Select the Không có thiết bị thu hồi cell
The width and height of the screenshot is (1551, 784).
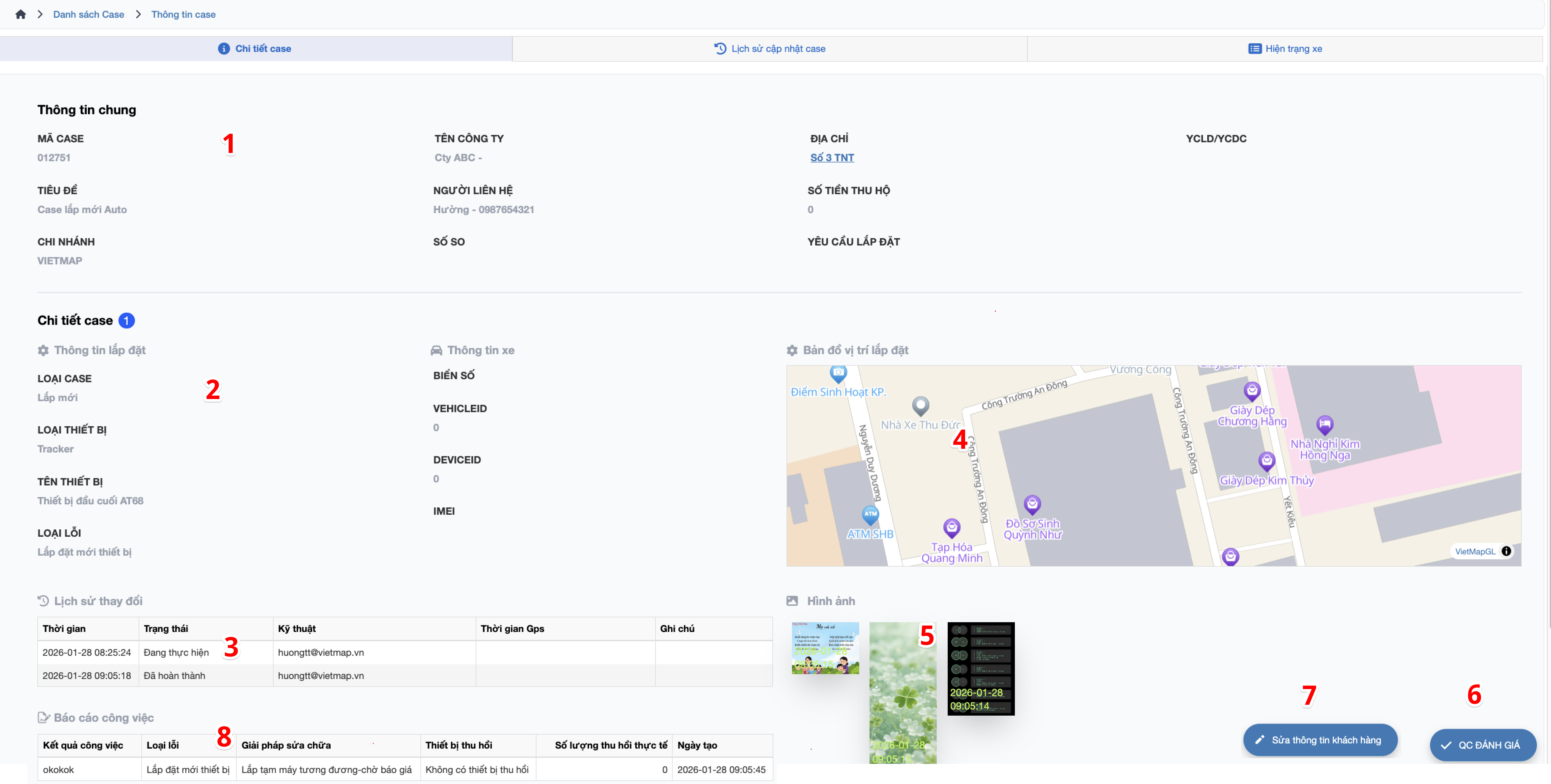coord(478,769)
